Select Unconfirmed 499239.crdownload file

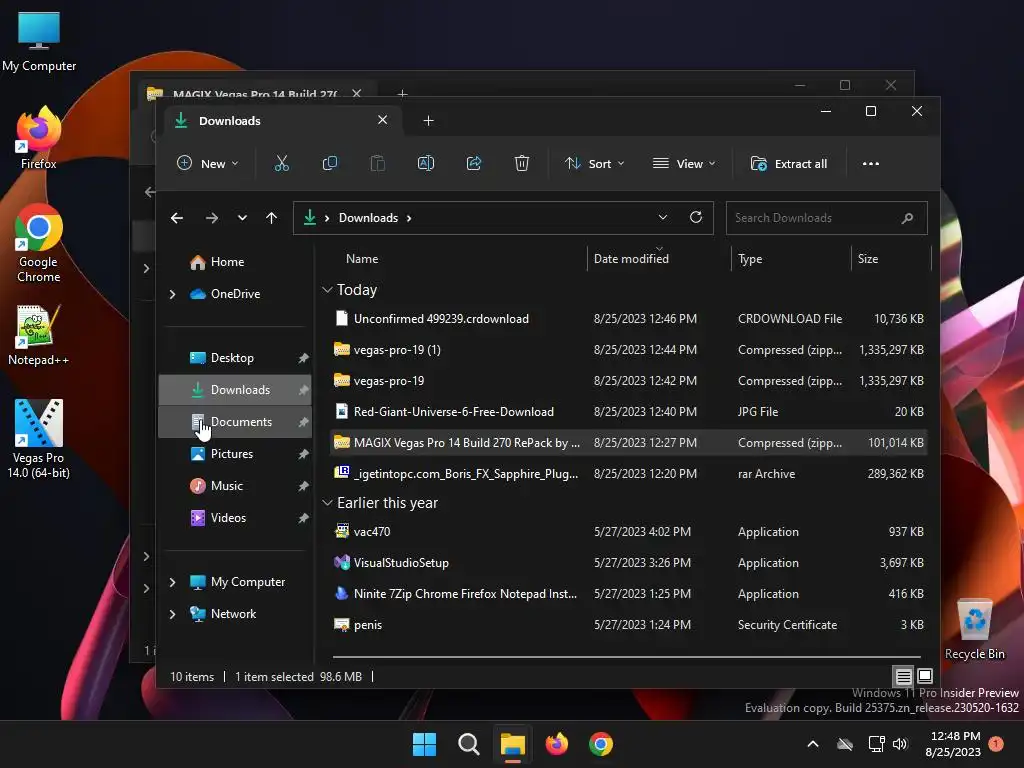click(628, 319)
